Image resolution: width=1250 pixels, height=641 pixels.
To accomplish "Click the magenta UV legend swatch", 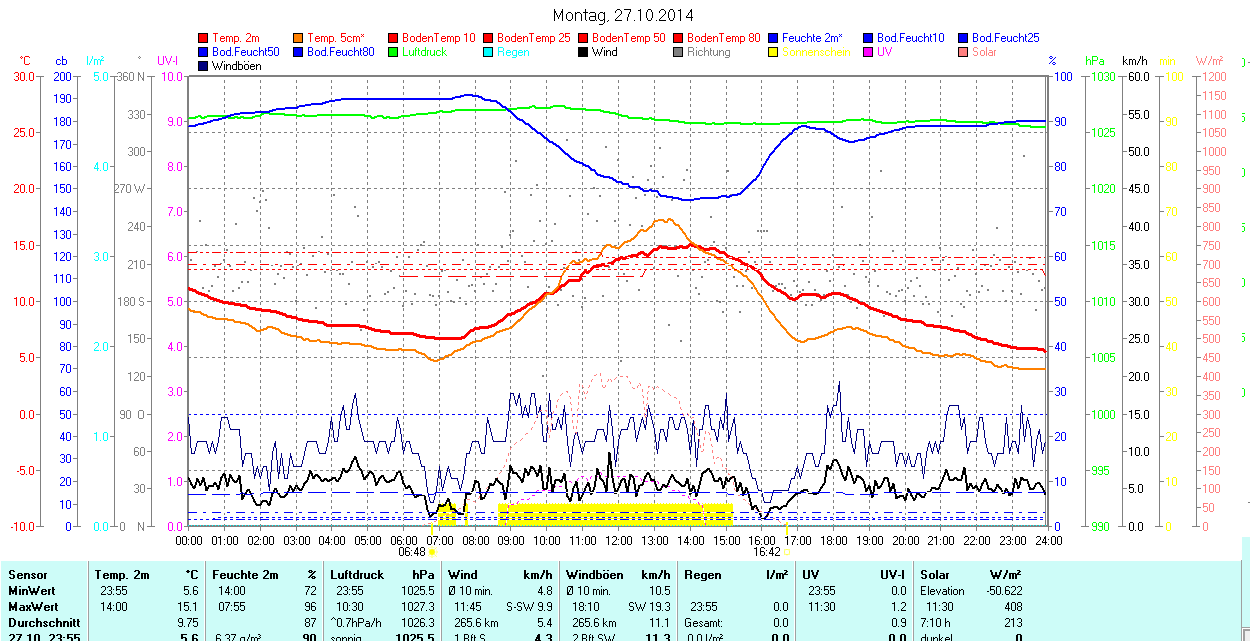I will 869,52.
